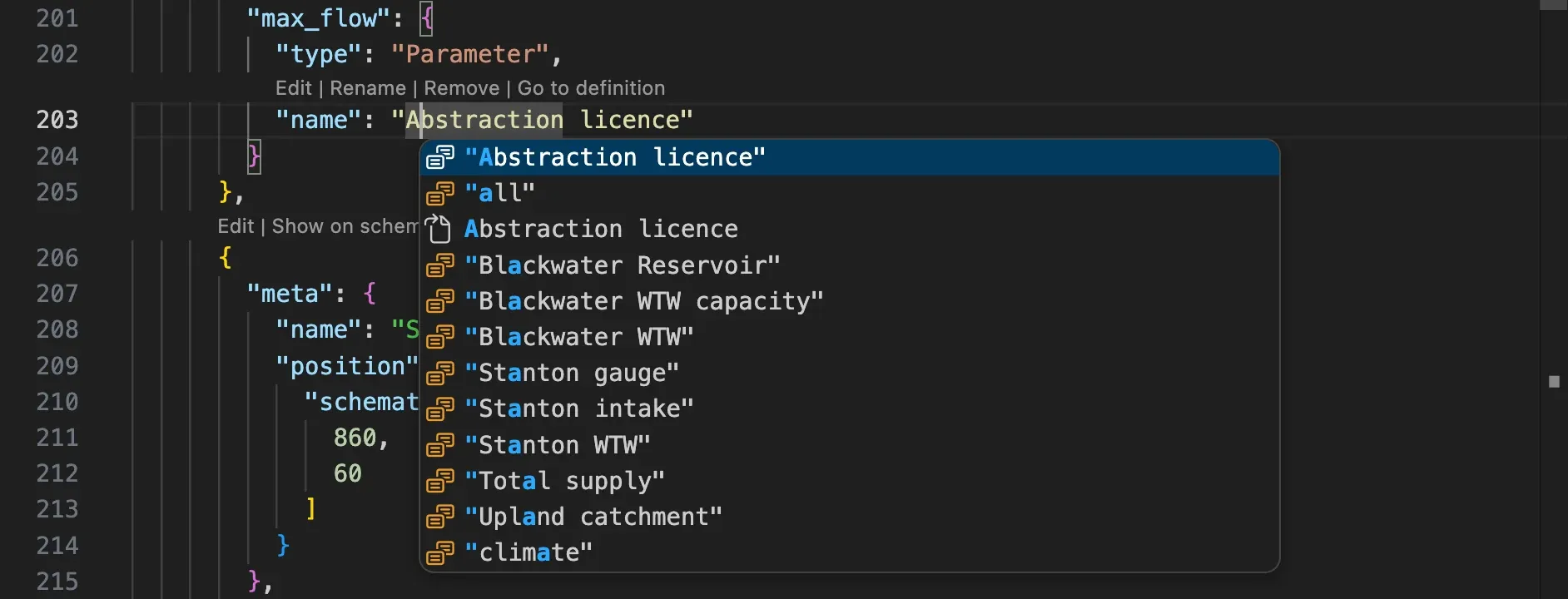Place cursor in Abstraction licence string on line 203
The width and height of the screenshot is (1568, 599).
coord(542,121)
